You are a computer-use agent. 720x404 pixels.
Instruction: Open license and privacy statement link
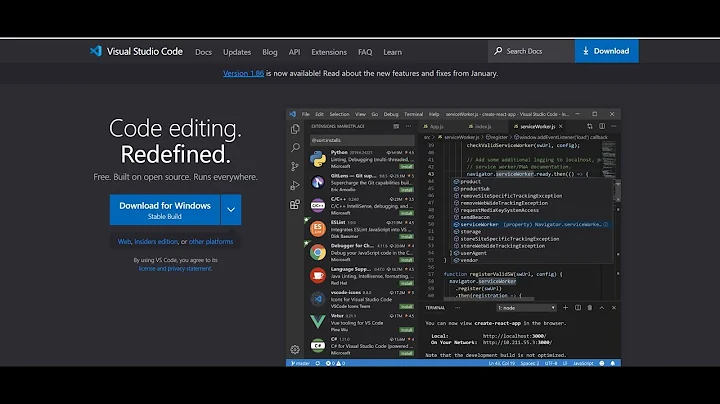point(175,269)
